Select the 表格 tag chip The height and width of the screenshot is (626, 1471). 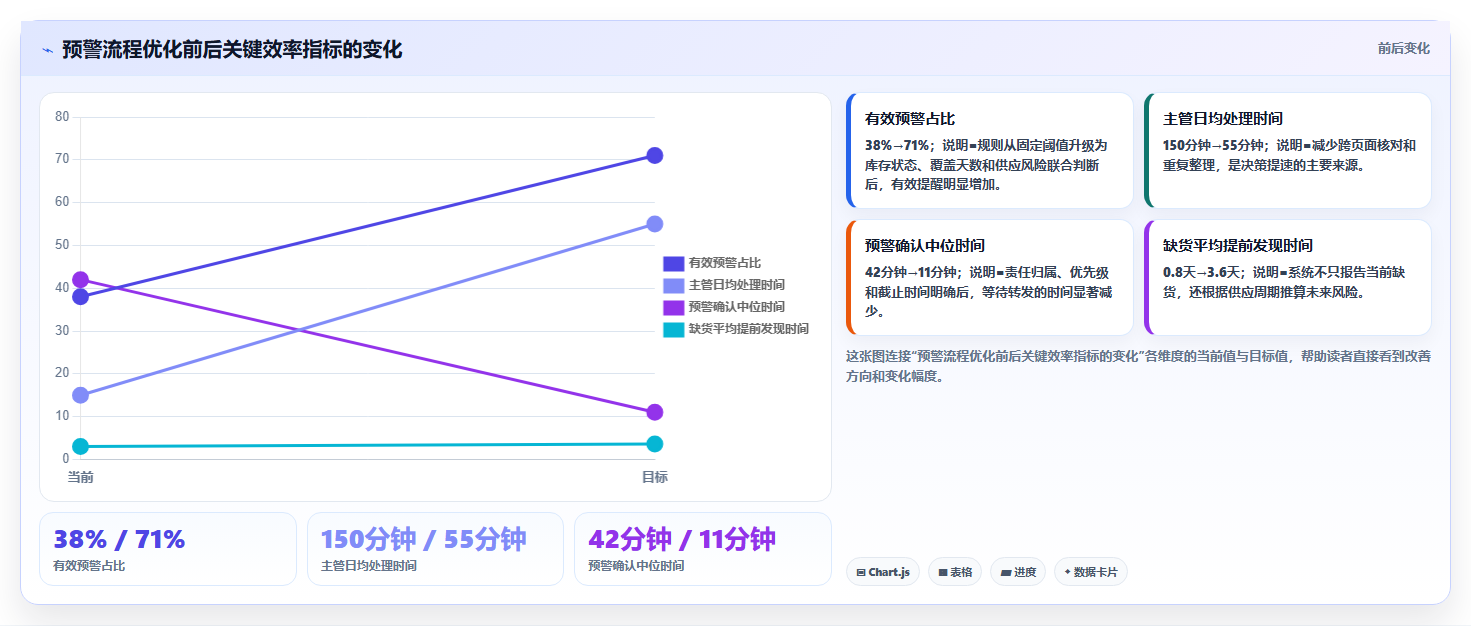955,572
